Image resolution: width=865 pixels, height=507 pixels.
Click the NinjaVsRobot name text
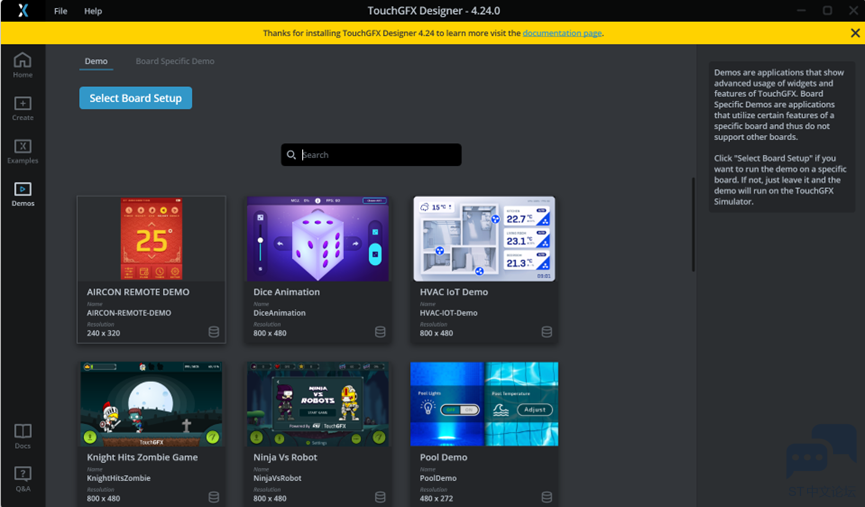277,478
